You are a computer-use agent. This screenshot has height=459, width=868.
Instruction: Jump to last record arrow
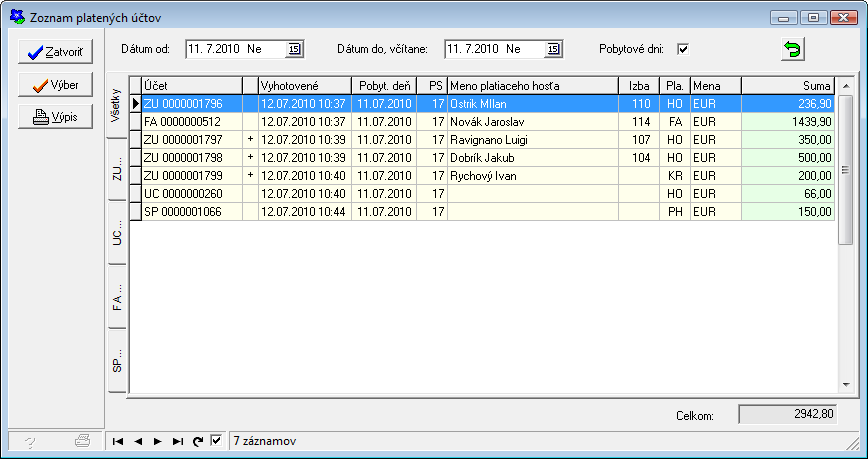tap(177, 441)
